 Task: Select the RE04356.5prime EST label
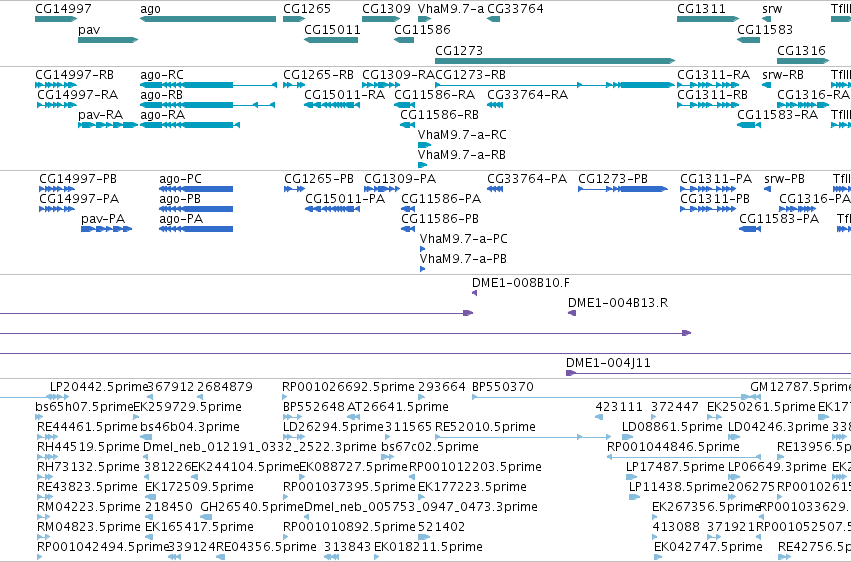(266, 547)
